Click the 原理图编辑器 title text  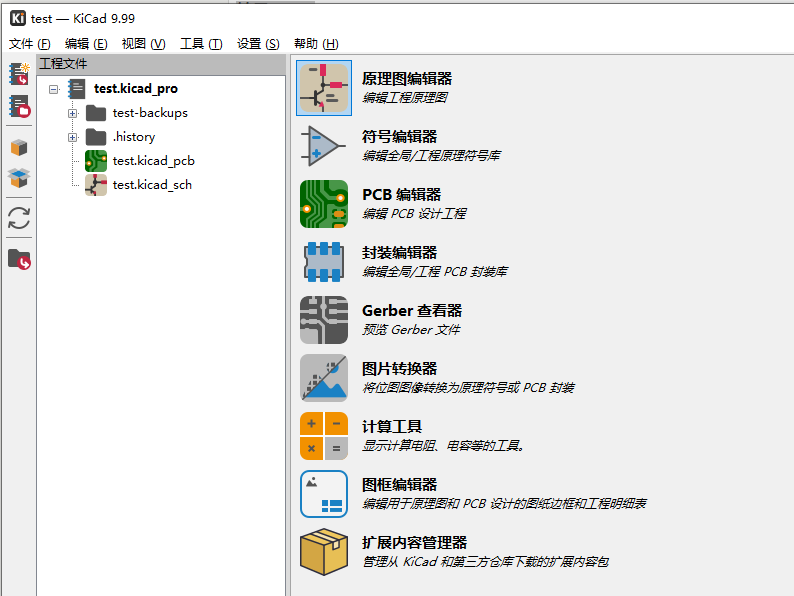[x=407, y=78]
